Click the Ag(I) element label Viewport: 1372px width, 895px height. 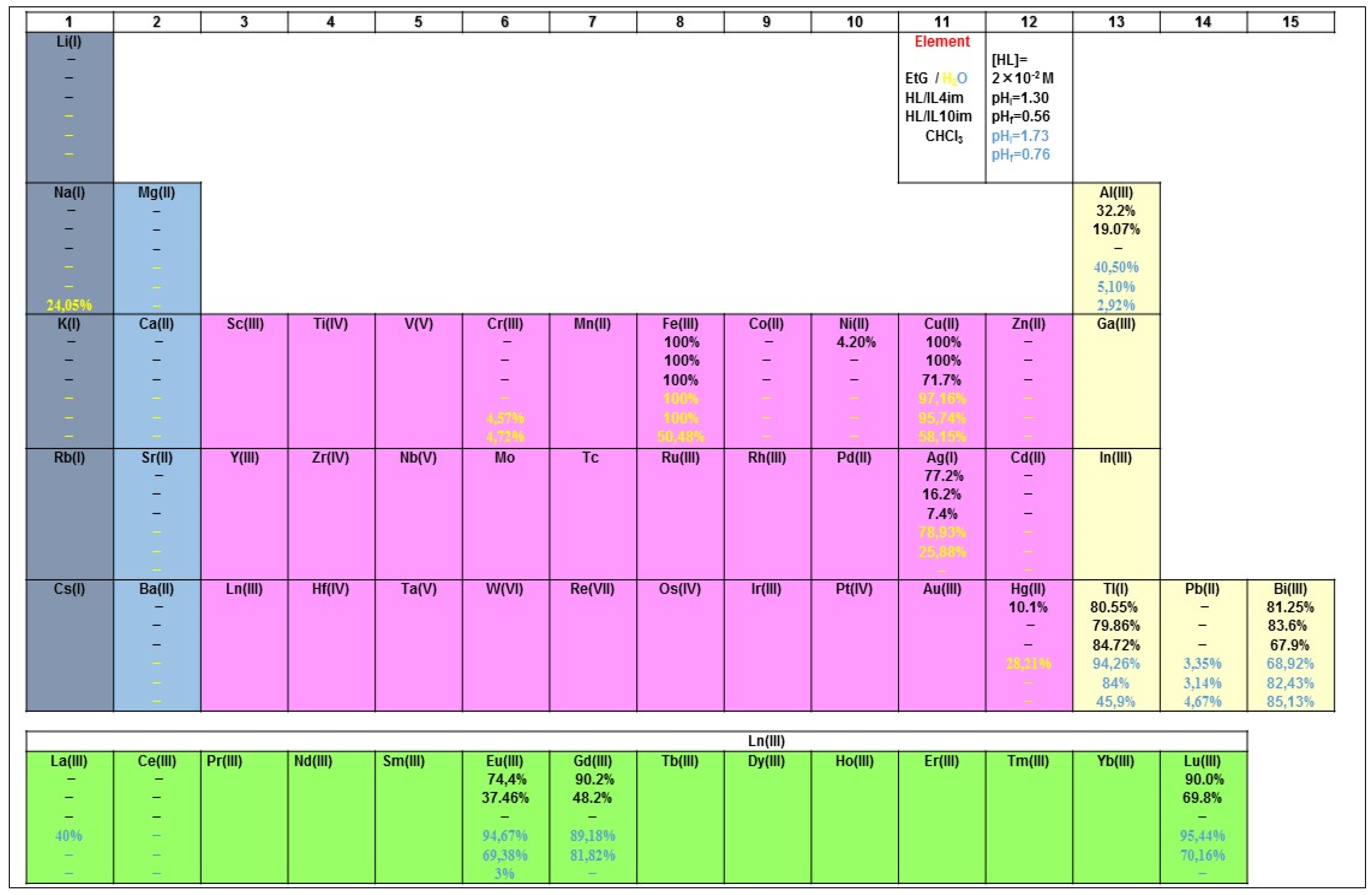point(942,458)
